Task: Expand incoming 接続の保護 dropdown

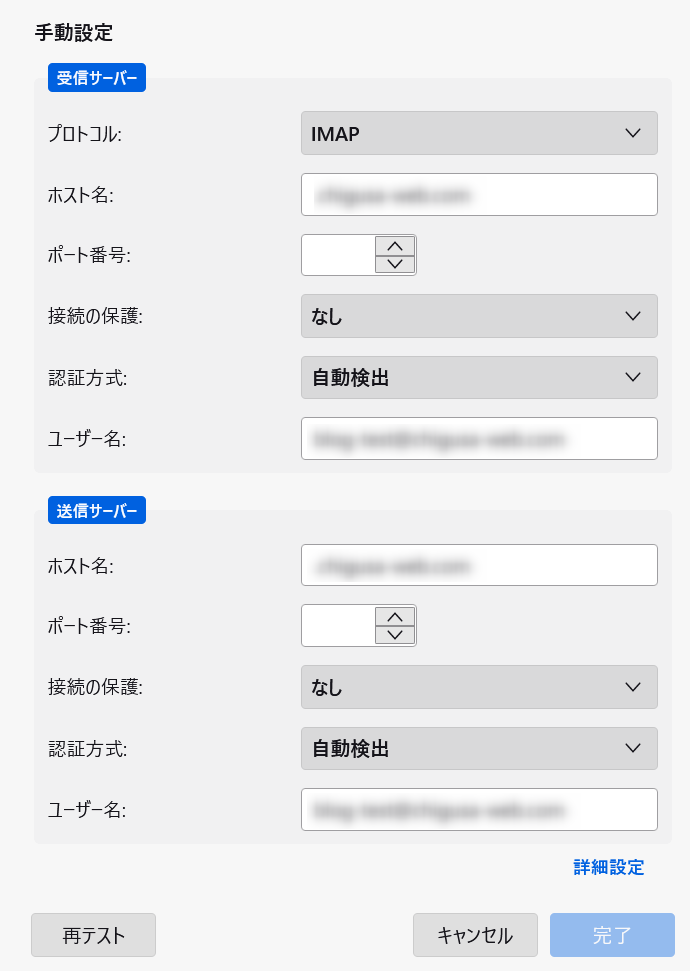Action: point(479,316)
